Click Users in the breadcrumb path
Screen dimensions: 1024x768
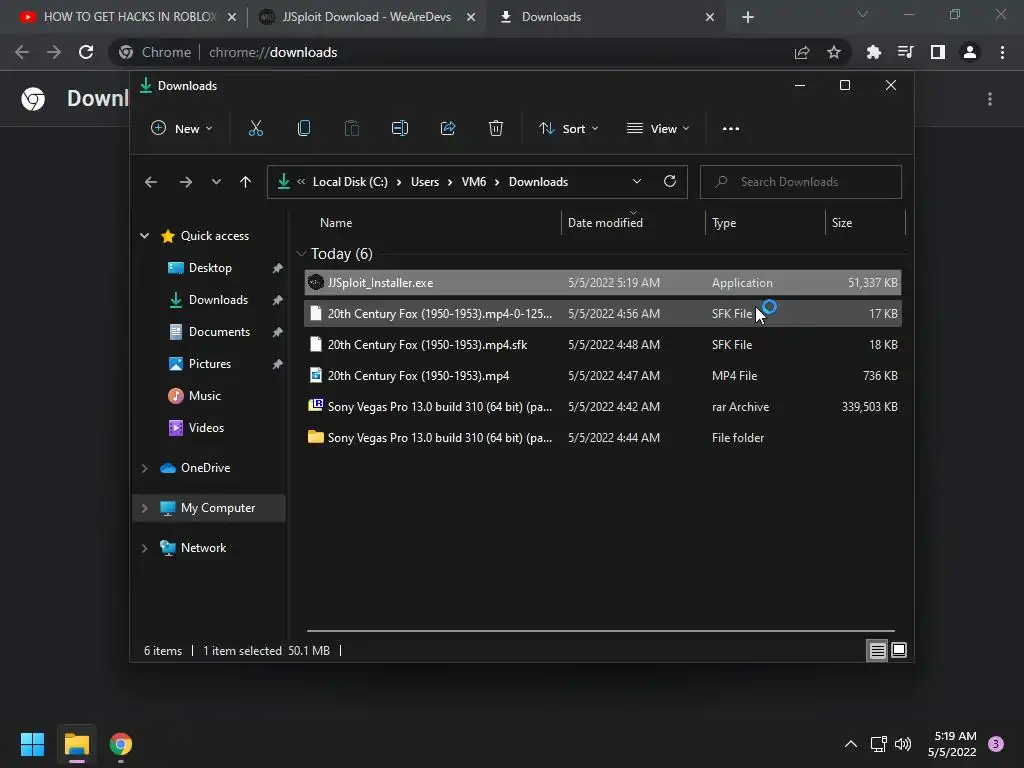coord(424,182)
